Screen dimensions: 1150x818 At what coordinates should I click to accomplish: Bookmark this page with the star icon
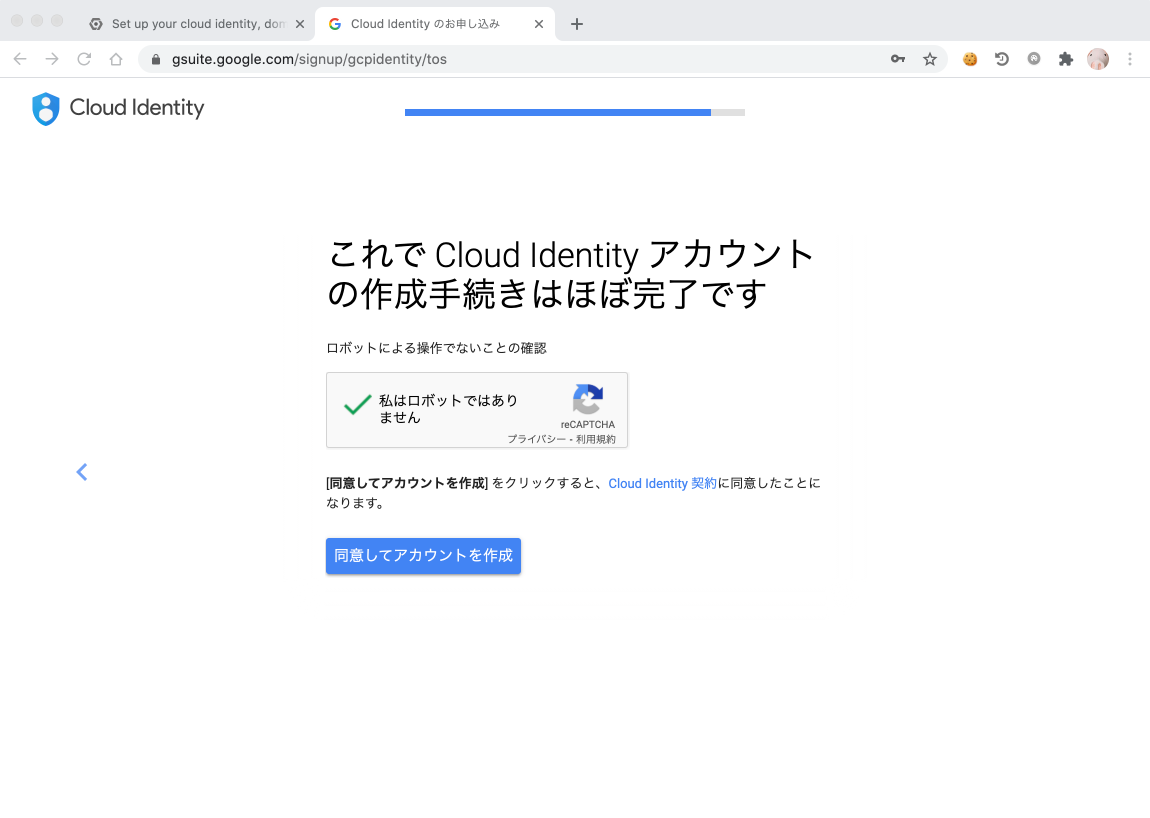930,59
